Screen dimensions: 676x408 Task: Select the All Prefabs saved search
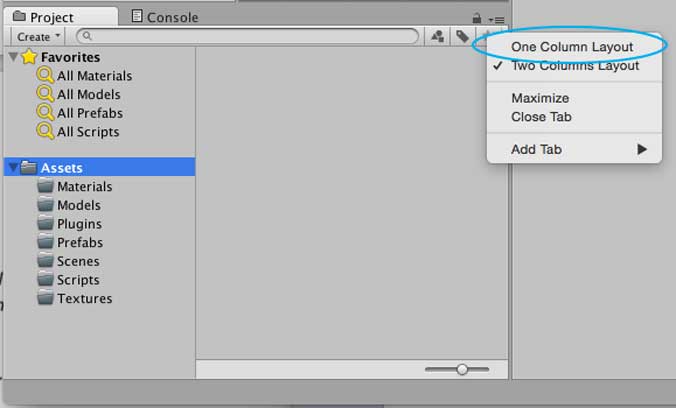pyautogui.click(x=90, y=113)
